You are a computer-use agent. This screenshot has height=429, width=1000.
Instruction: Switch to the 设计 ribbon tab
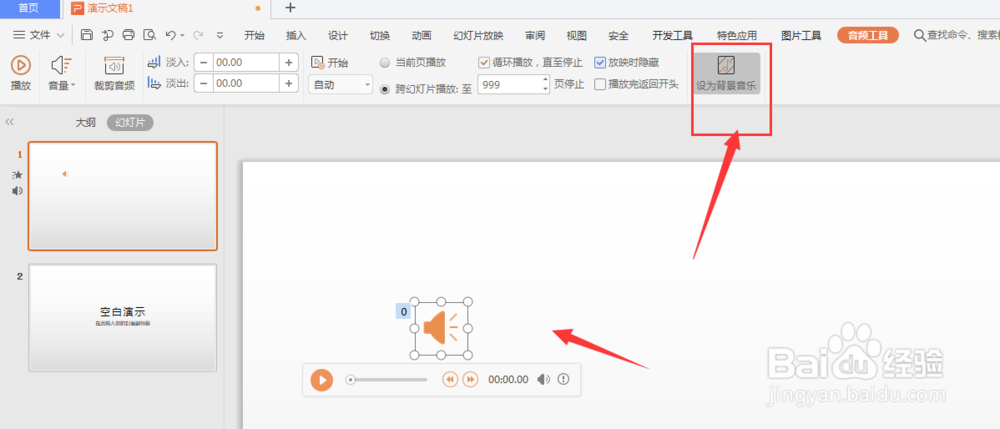(x=337, y=36)
